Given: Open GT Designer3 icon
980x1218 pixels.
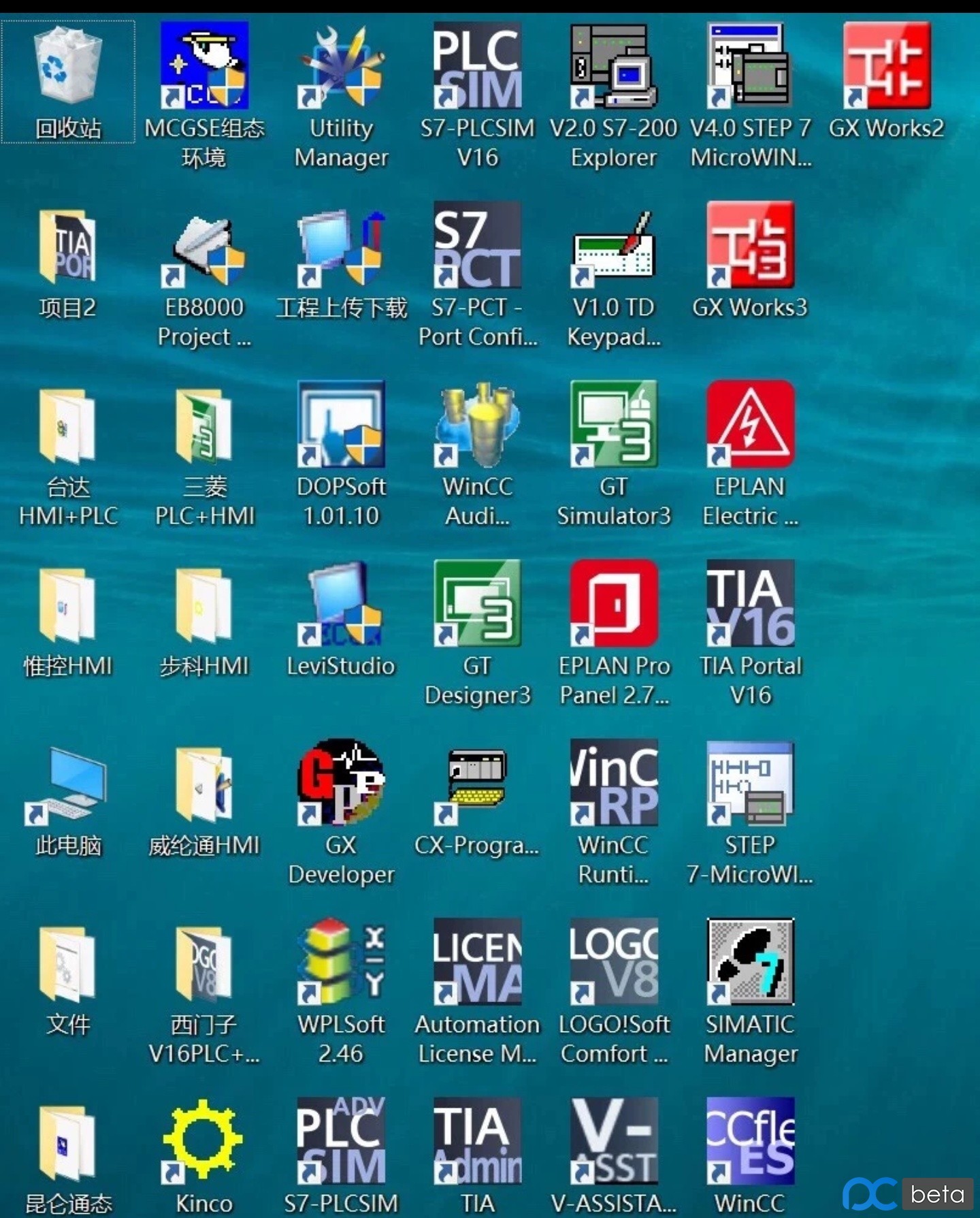Looking at the screenshot, I should (478, 603).
